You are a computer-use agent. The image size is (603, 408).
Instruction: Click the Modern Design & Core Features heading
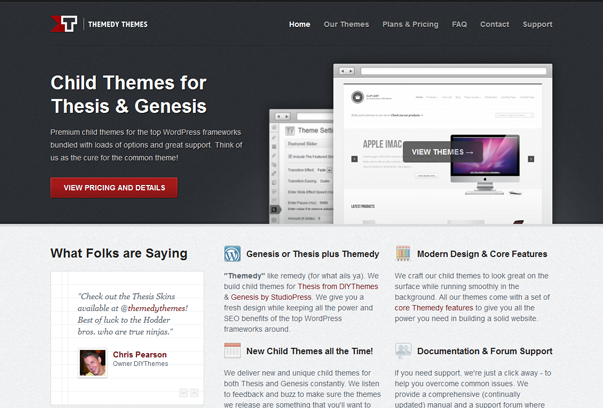(x=482, y=254)
